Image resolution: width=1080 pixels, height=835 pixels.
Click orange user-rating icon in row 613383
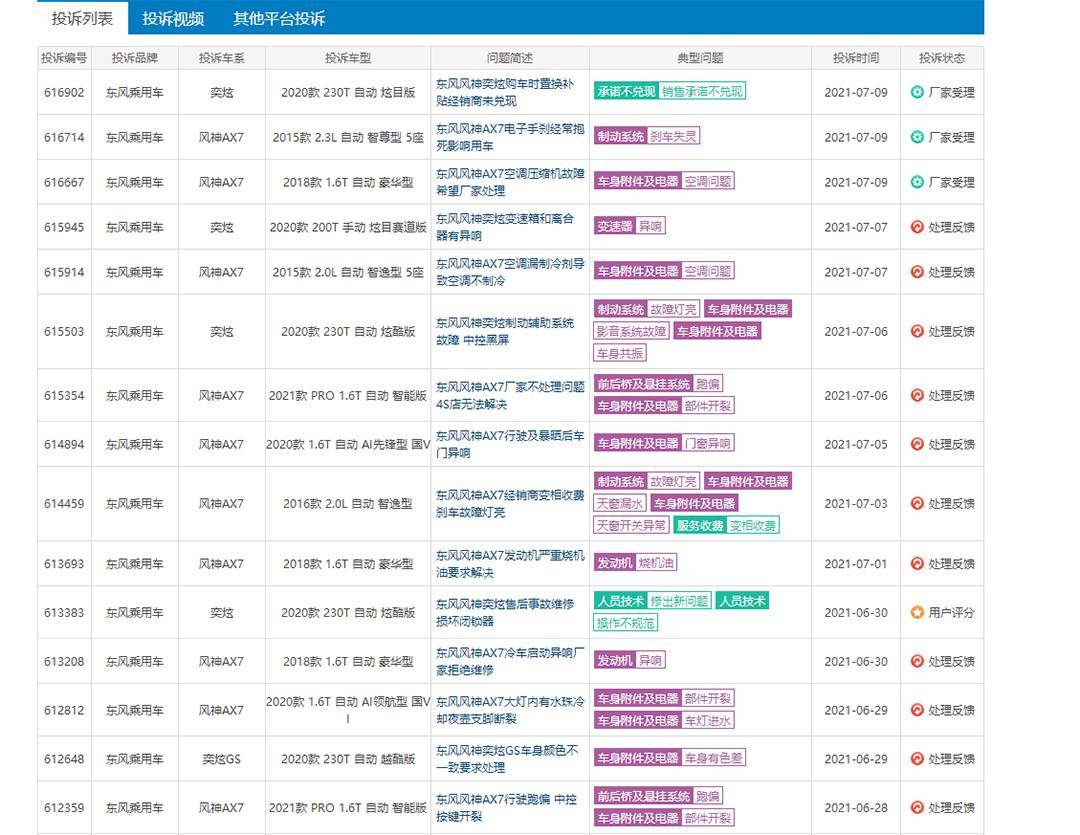pos(917,612)
